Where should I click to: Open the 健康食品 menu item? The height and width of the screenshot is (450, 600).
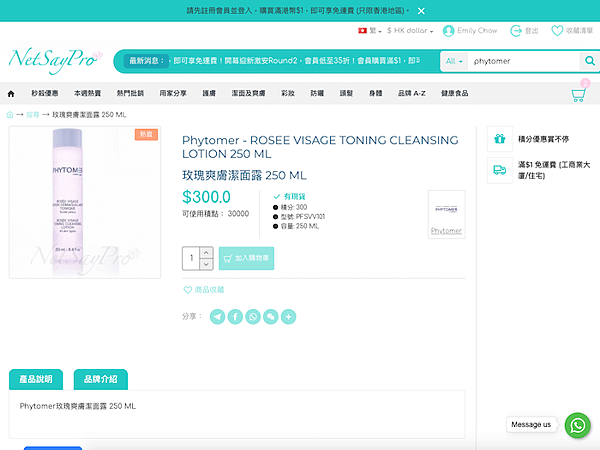point(455,93)
